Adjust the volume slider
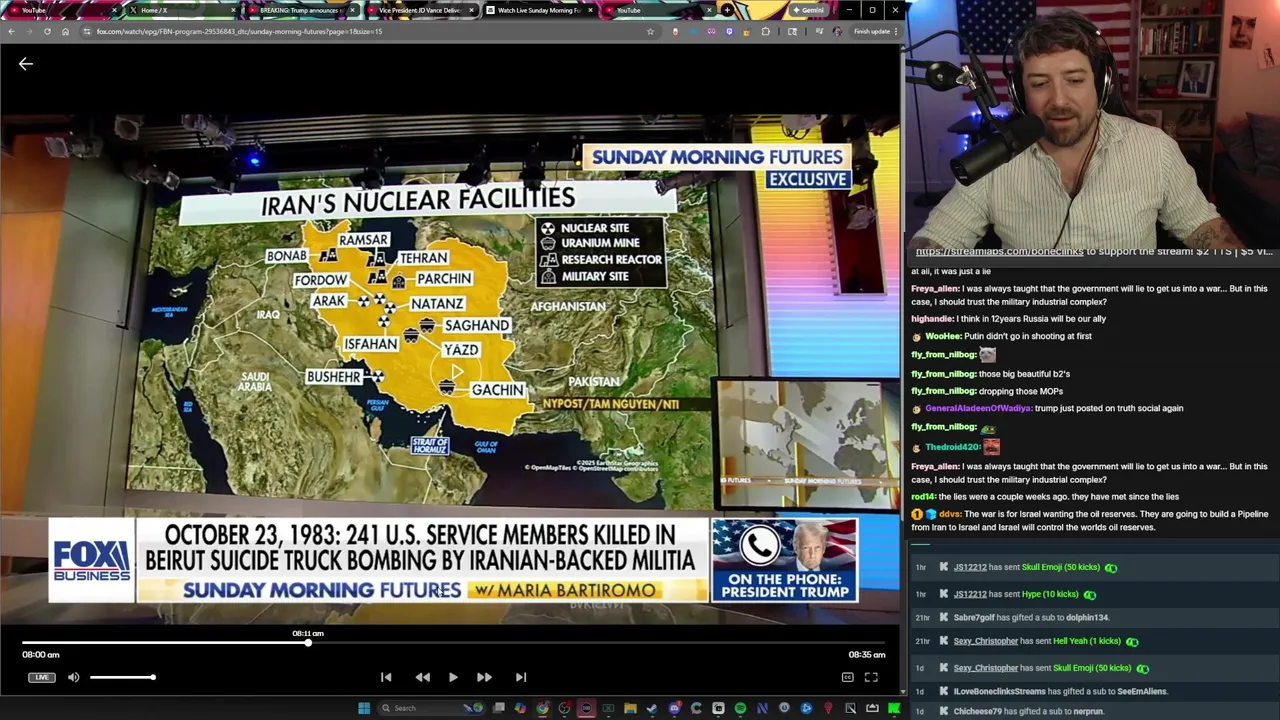 click(122, 677)
